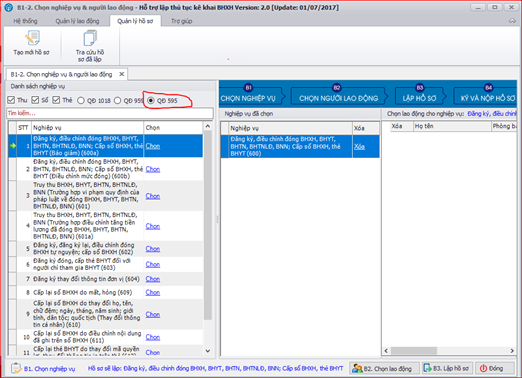Viewport: 522px width, 378px height.
Task: Click scroll-up arrow of nghiệp vụ list
Action: pos(208,126)
